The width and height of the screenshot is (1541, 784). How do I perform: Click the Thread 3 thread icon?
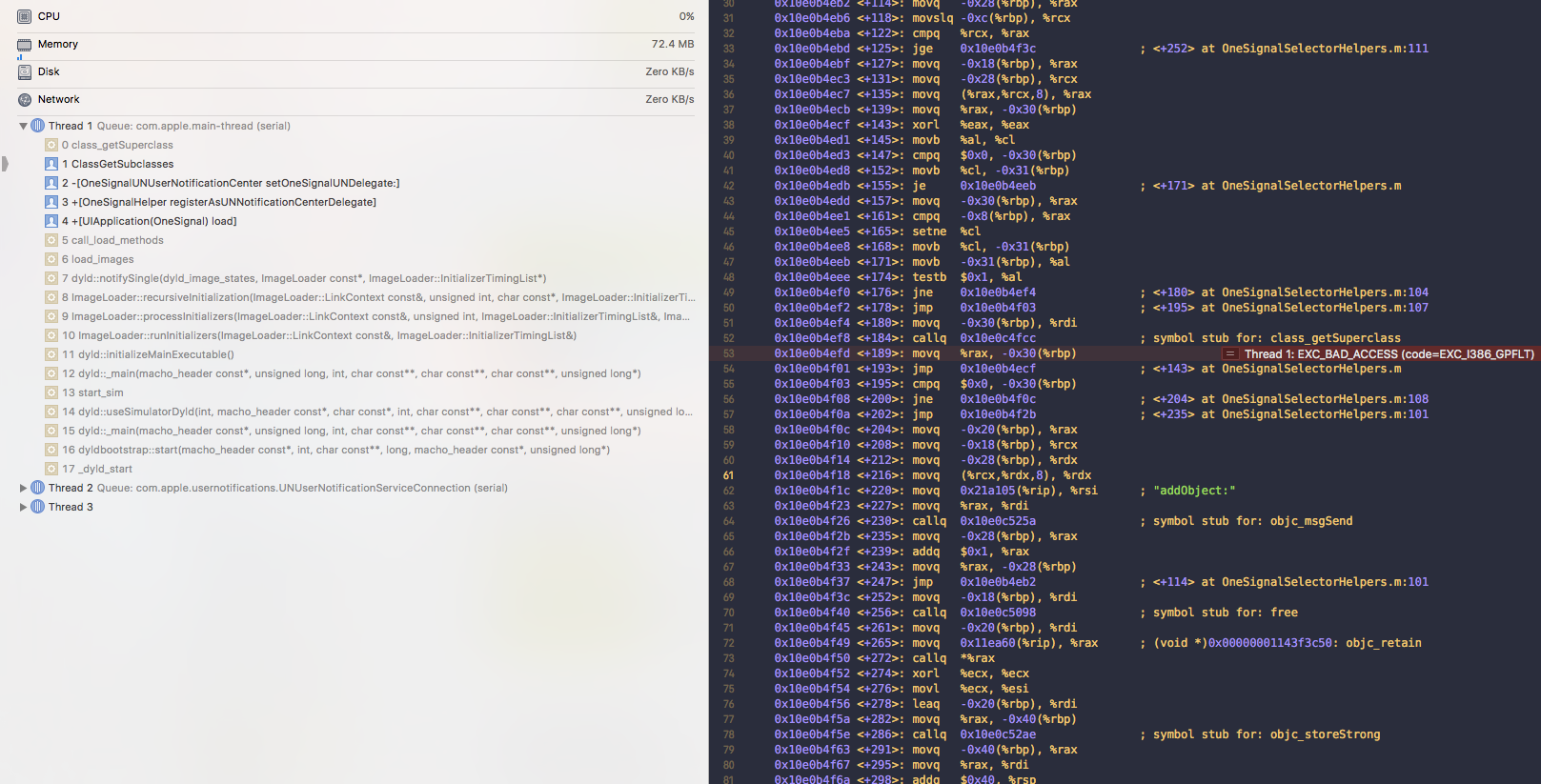tap(38, 507)
